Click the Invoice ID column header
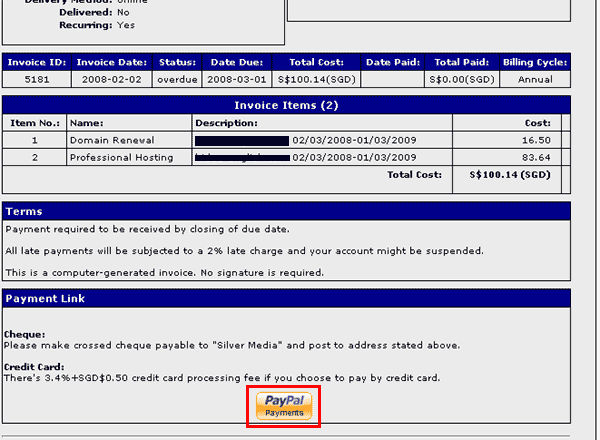This screenshot has width=600, height=440. click(x=37, y=62)
